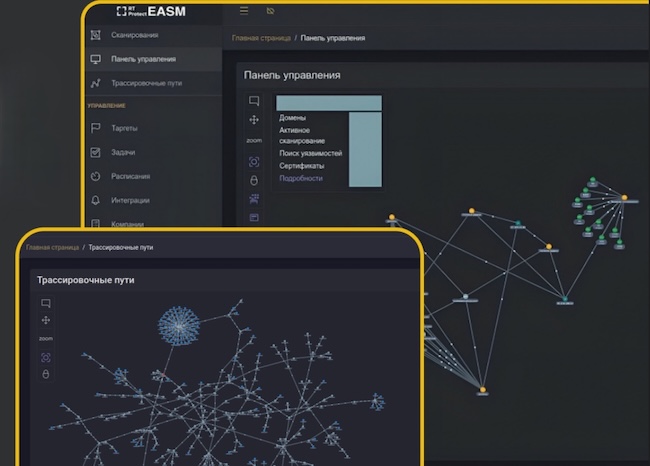Select comment tool in tracing graph toolbar
This screenshot has height=466, width=650.
pyautogui.click(x=46, y=303)
